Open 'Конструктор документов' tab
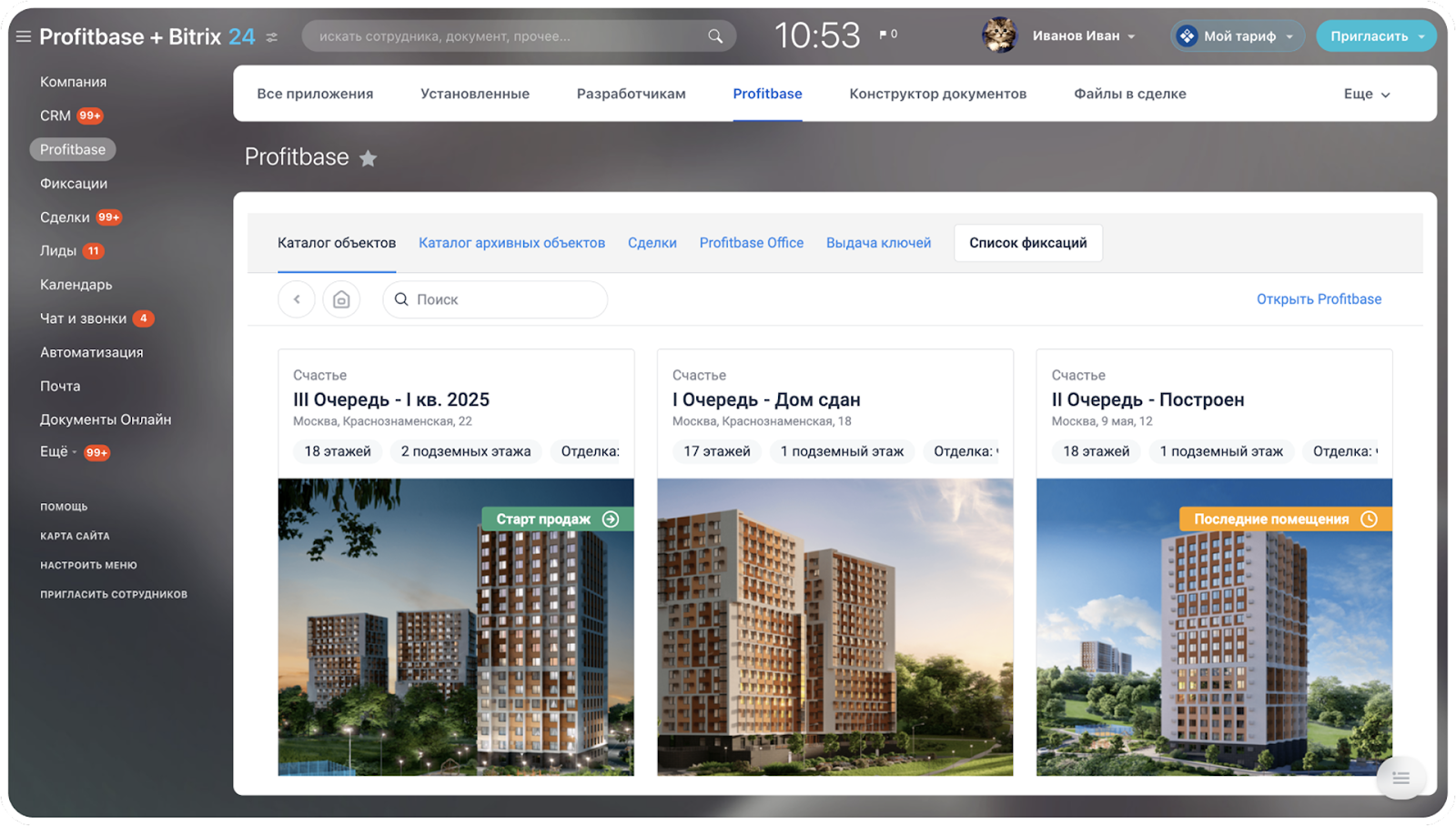 pyautogui.click(x=938, y=94)
